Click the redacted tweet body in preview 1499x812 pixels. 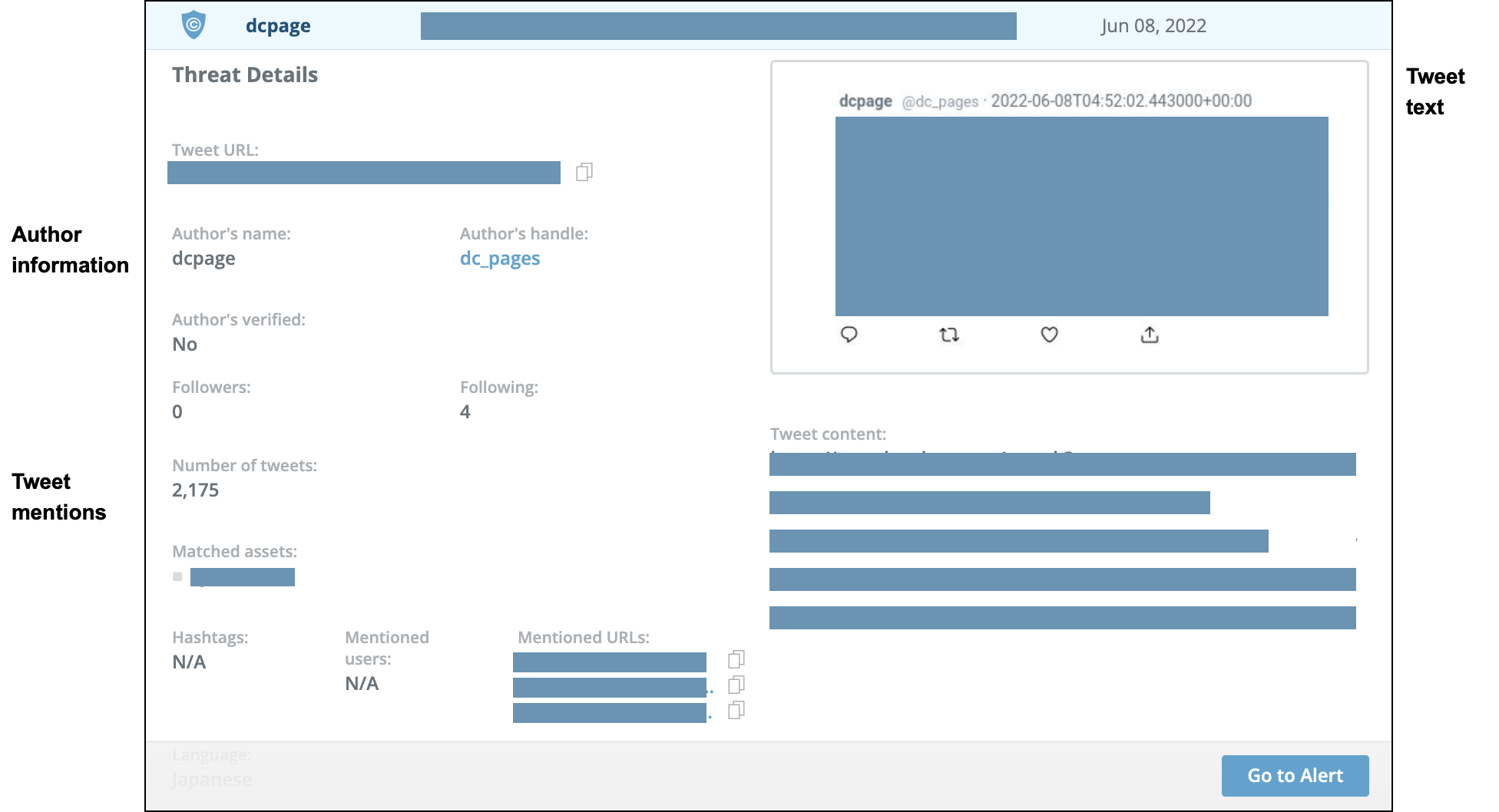coord(1081,216)
